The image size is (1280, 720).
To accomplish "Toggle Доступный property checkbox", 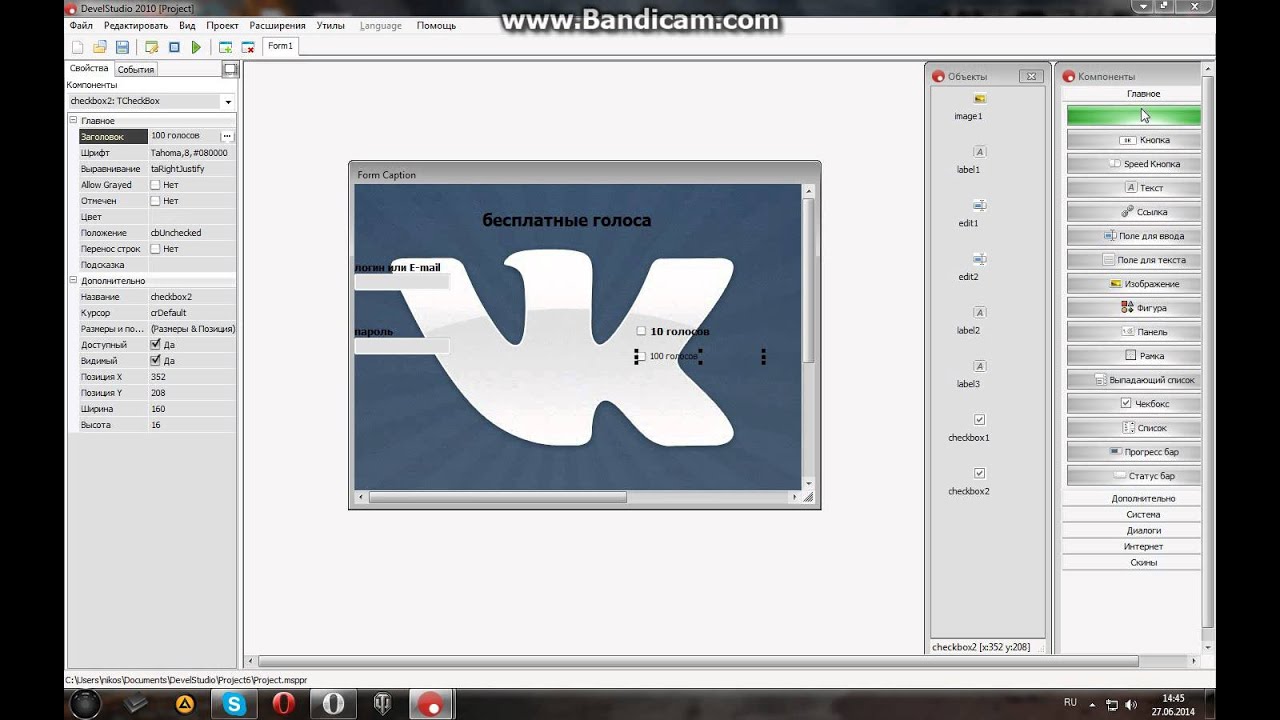I will pos(155,345).
